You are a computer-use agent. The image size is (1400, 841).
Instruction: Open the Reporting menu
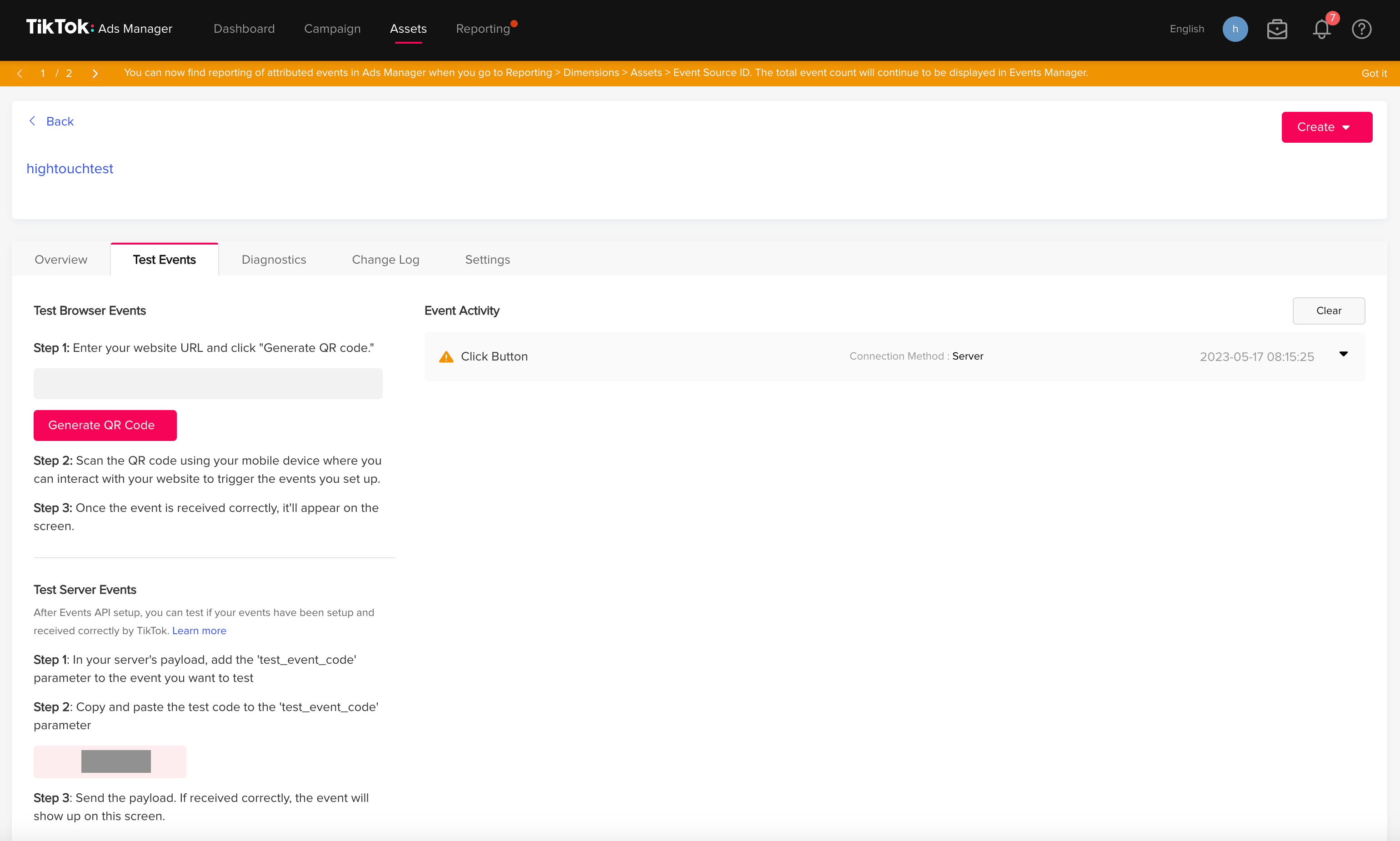point(483,28)
